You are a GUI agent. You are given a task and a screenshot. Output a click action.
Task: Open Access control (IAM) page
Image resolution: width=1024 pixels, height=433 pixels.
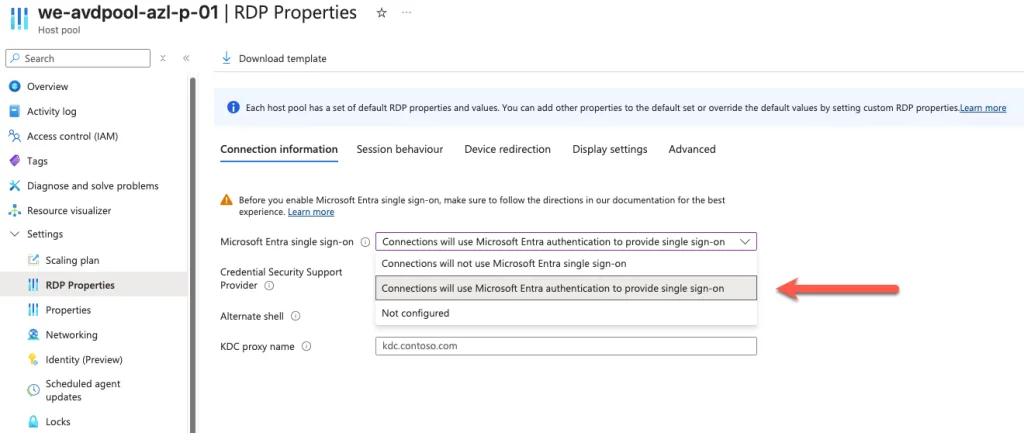click(x=66, y=136)
